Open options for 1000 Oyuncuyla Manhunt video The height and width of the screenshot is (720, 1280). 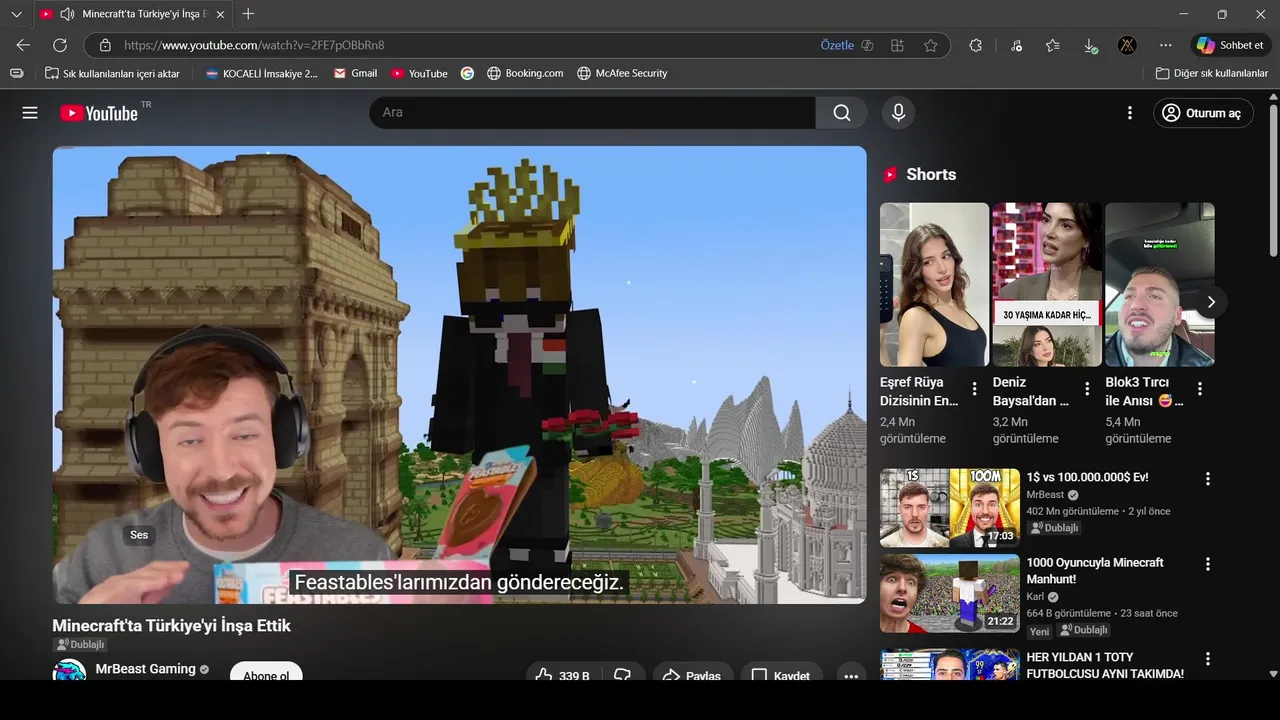coord(1208,564)
